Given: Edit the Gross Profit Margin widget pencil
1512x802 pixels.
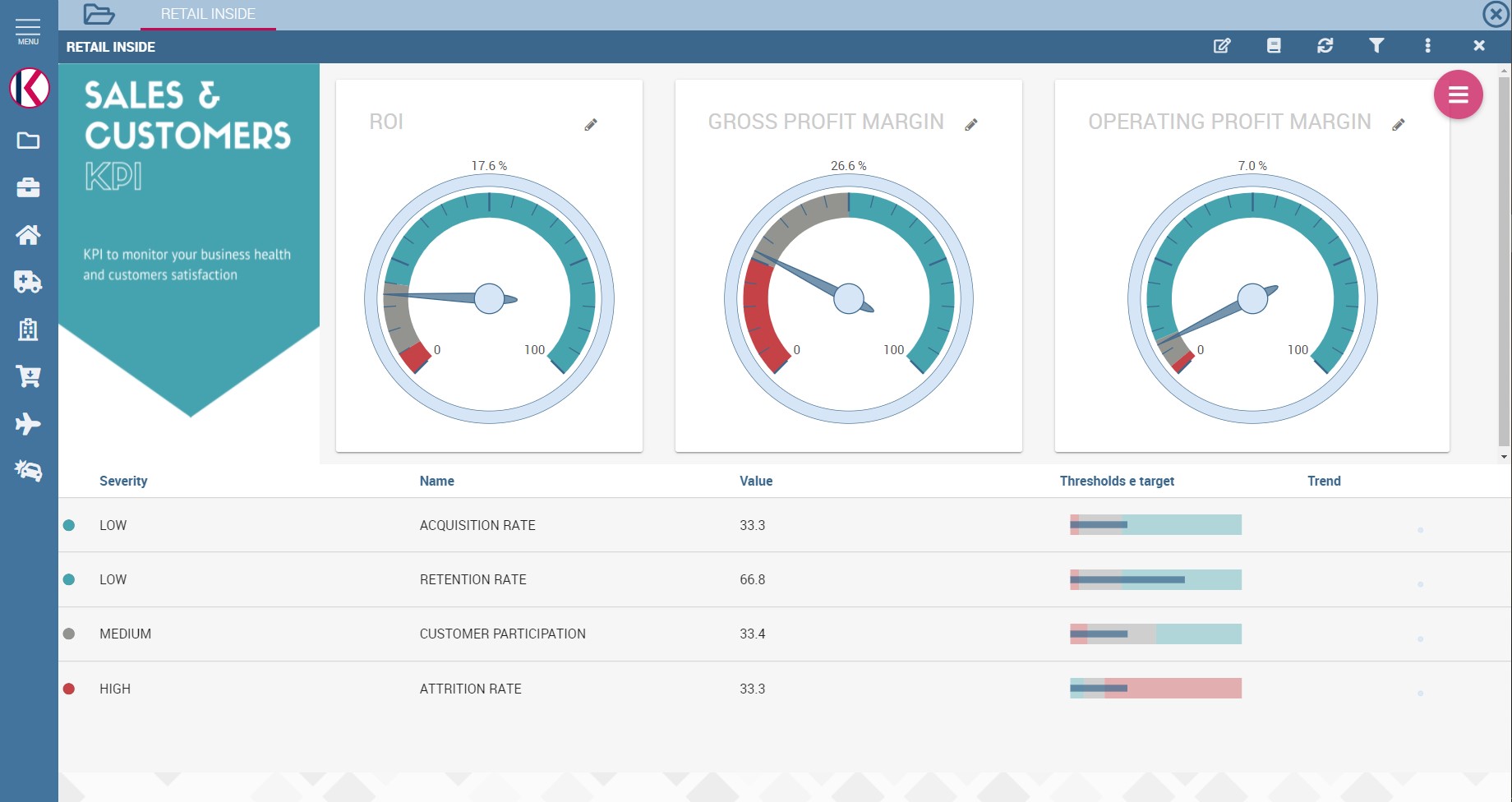Looking at the screenshot, I should click(x=971, y=125).
